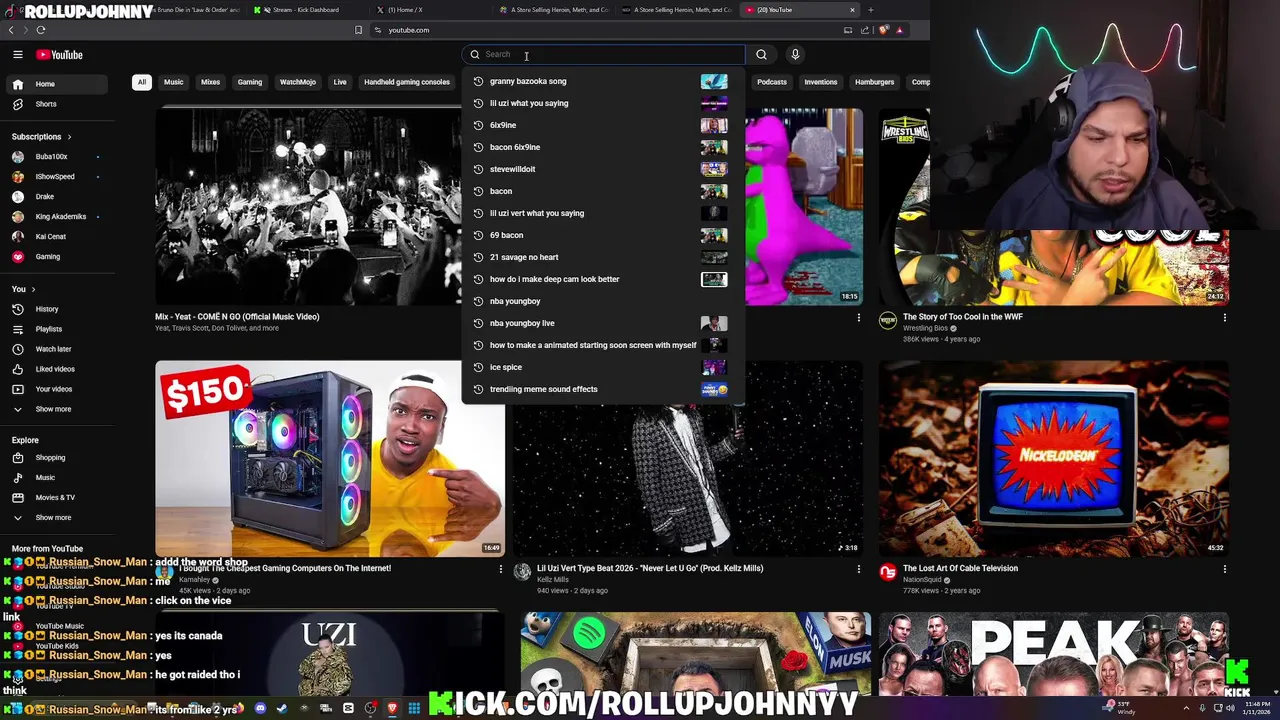1280x720 pixels.
Task: Open Steam from the taskbar
Action: pyautogui.click(x=282, y=709)
